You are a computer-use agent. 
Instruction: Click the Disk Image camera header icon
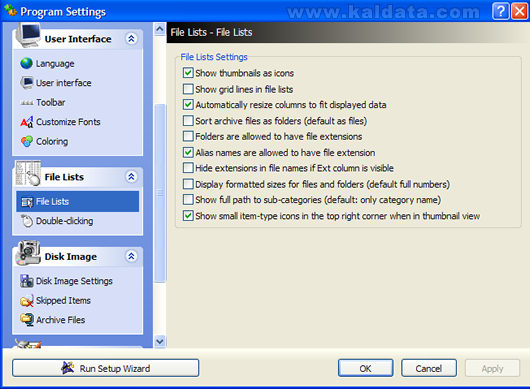[x=28, y=253]
